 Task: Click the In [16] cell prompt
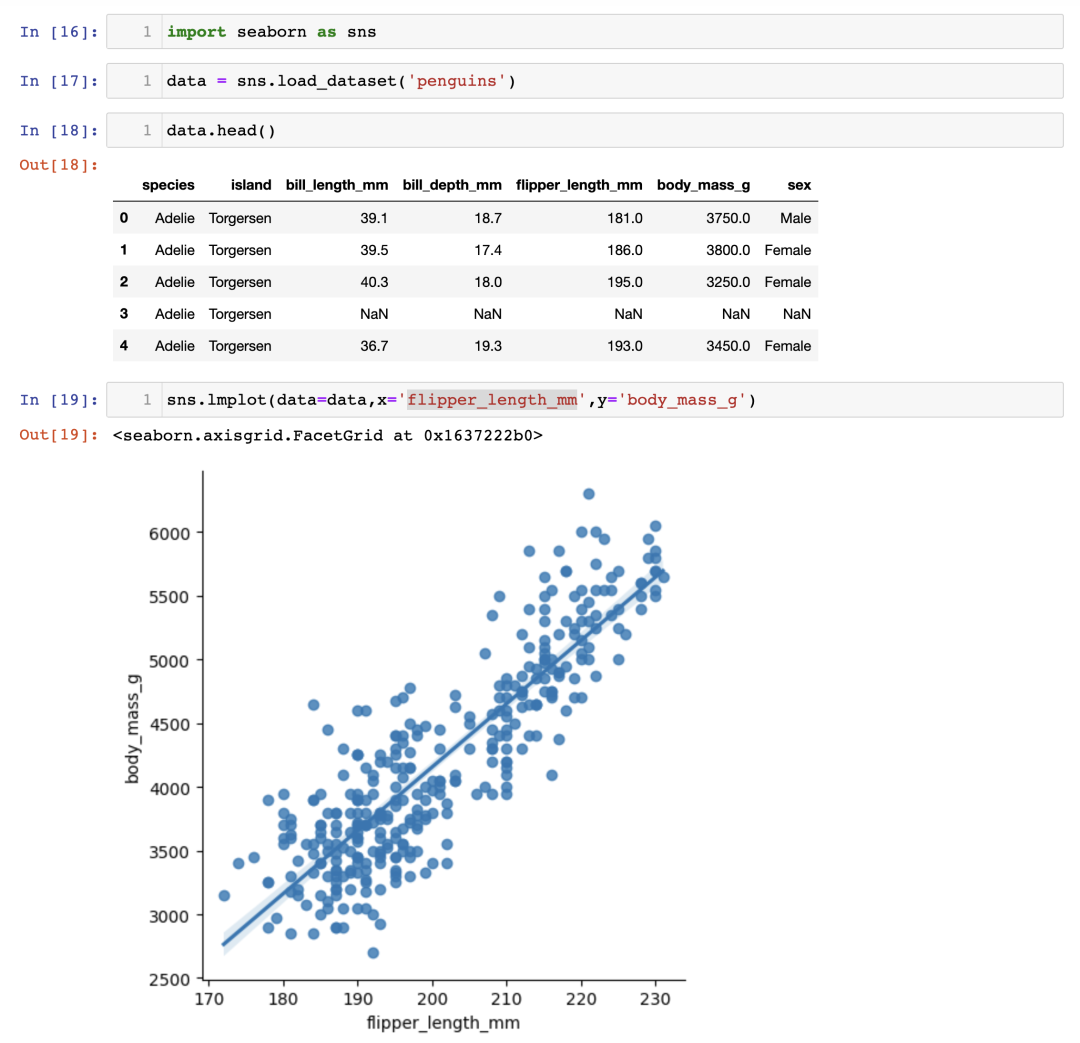59,32
